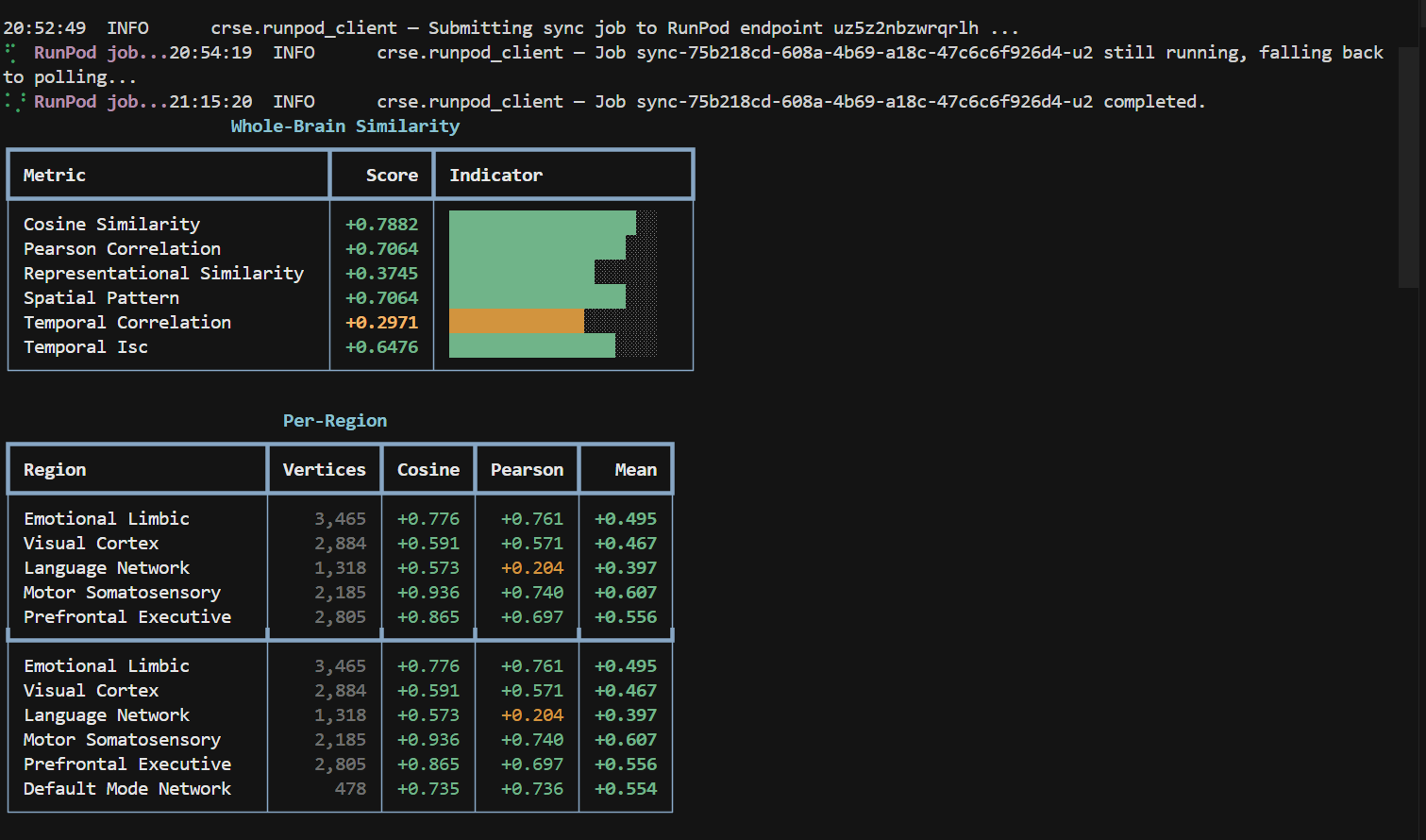Click the 'Temporal Isc' metric label
1426x840 pixels.
(x=86, y=347)
